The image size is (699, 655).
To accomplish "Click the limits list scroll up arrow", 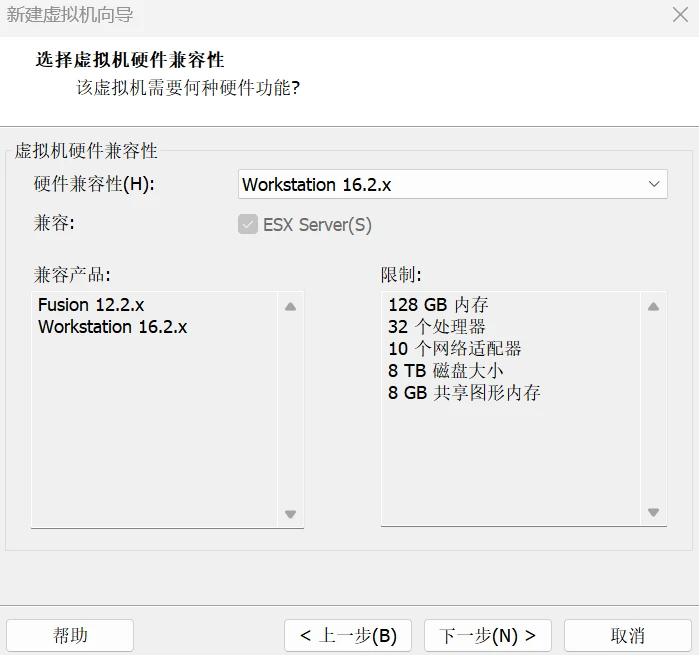I will click(653, 307).
